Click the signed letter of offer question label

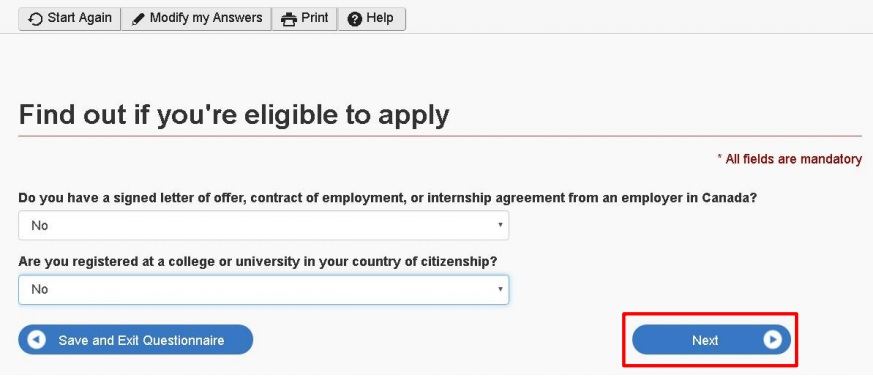click(x=388, y=198)
